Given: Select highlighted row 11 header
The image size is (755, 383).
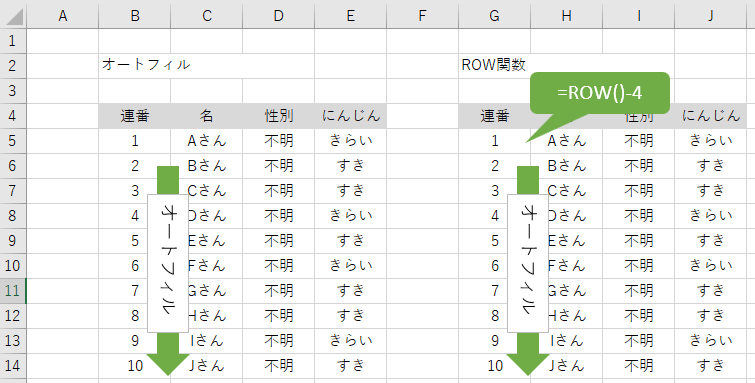Looking at the screenshot, I should 13,291.
